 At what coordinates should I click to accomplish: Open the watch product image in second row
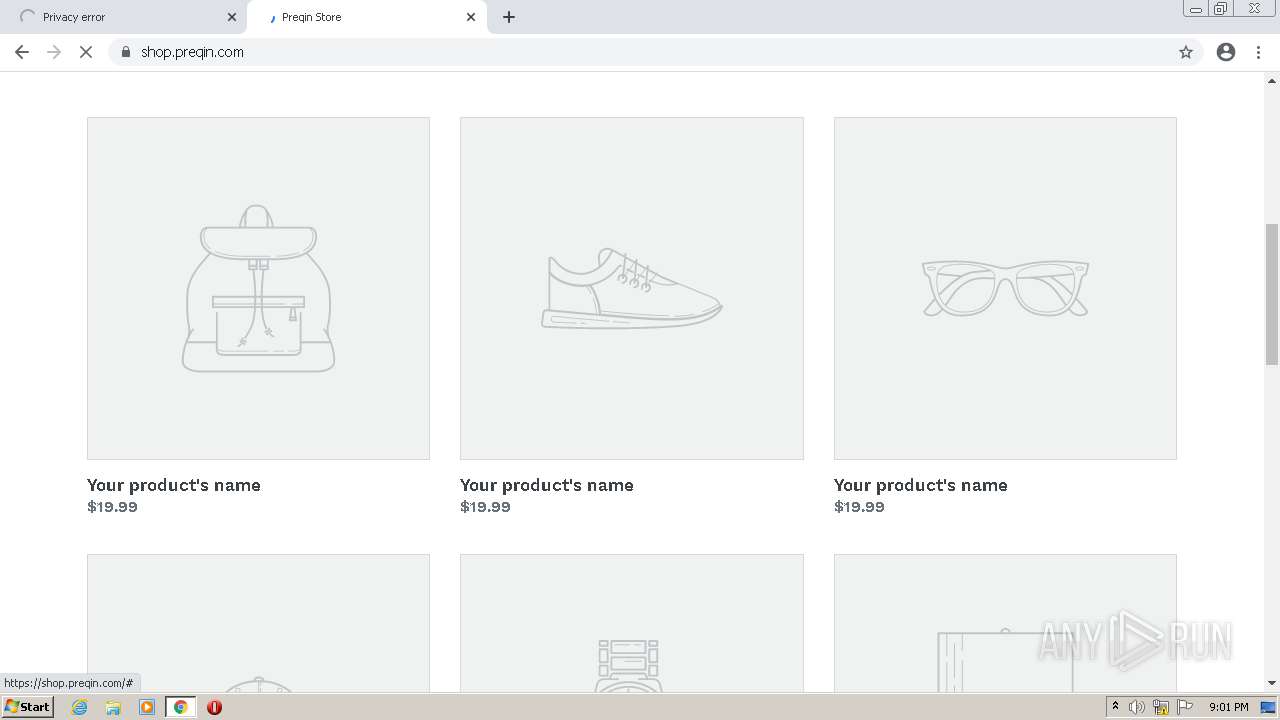[631, 623]
